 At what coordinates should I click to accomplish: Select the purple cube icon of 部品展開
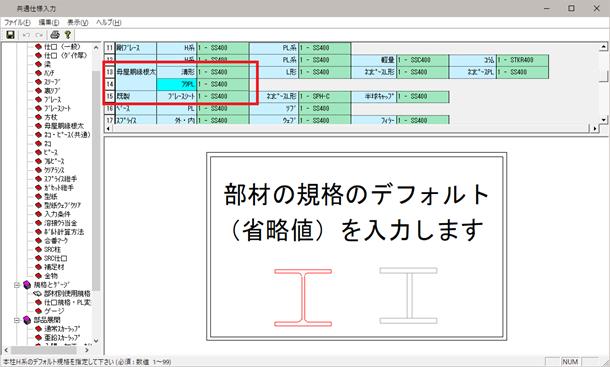27,320
